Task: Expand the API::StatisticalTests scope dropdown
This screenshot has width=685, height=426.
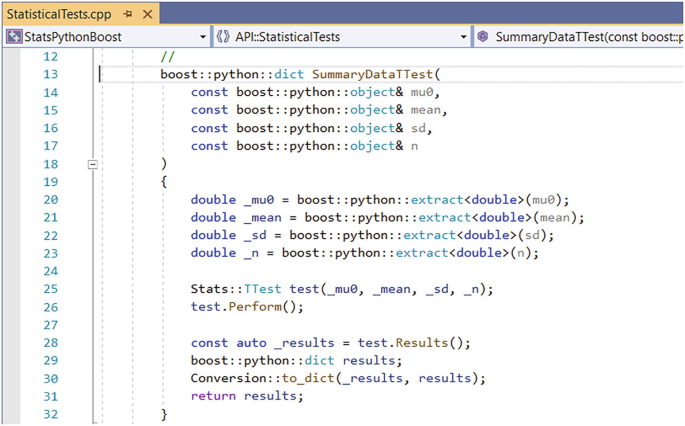Action: (x=463, y=37)
